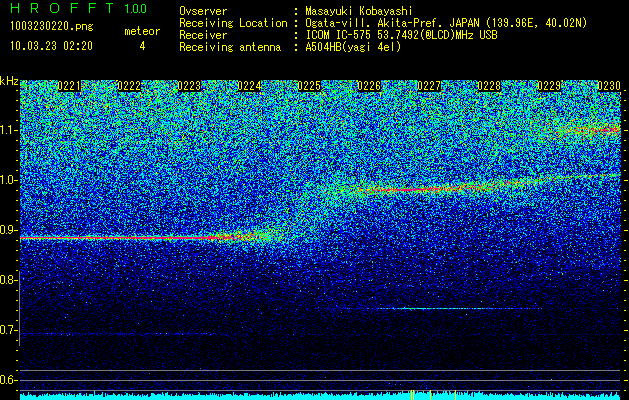Viewport: 629px width, 400px height.
Task: Click the red echo trace near 1.1 kHz
Action: click(588, 130)
